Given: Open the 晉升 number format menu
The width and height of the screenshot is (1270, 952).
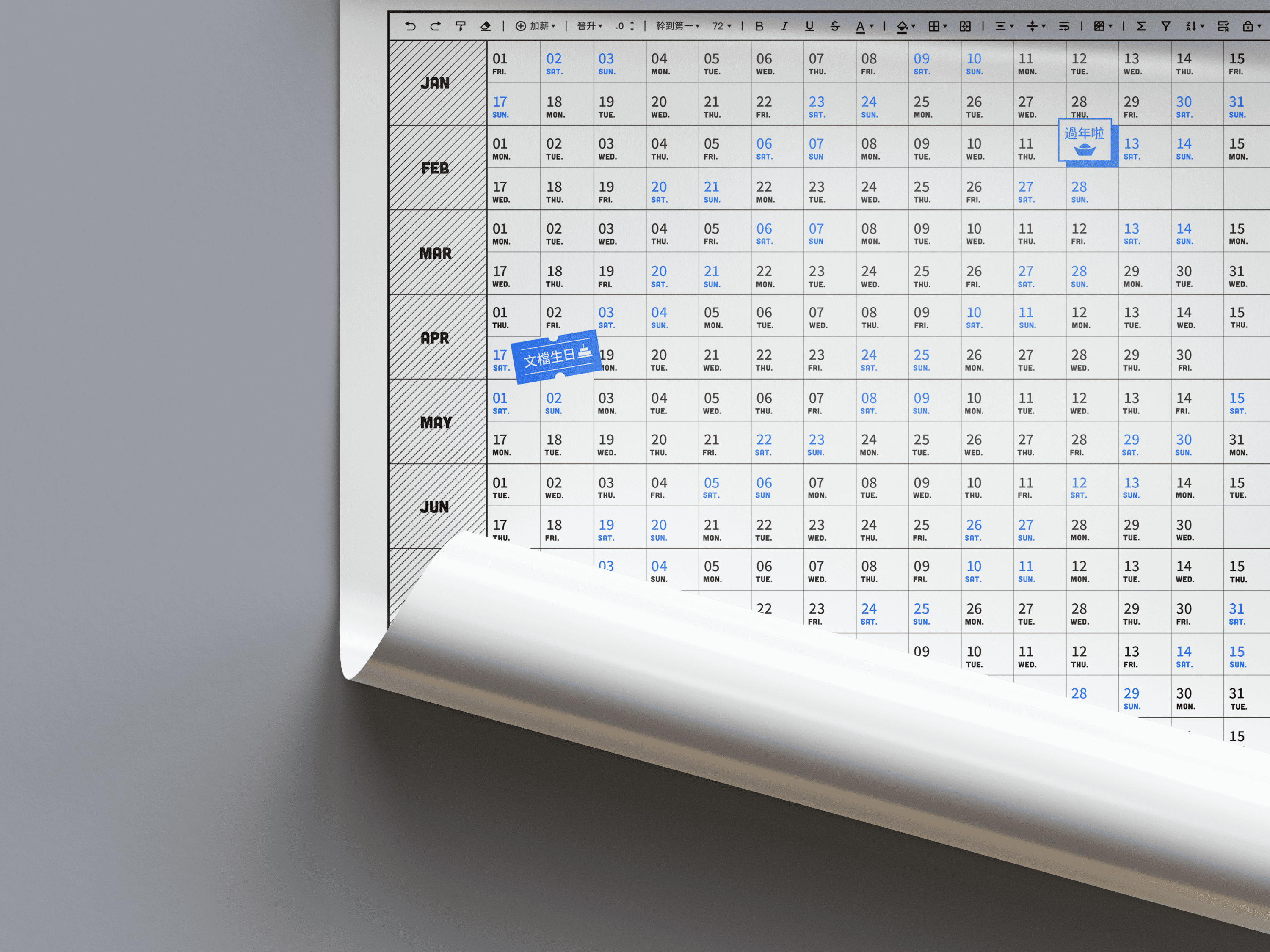Looking at the screenshot, I should point(590,26).
